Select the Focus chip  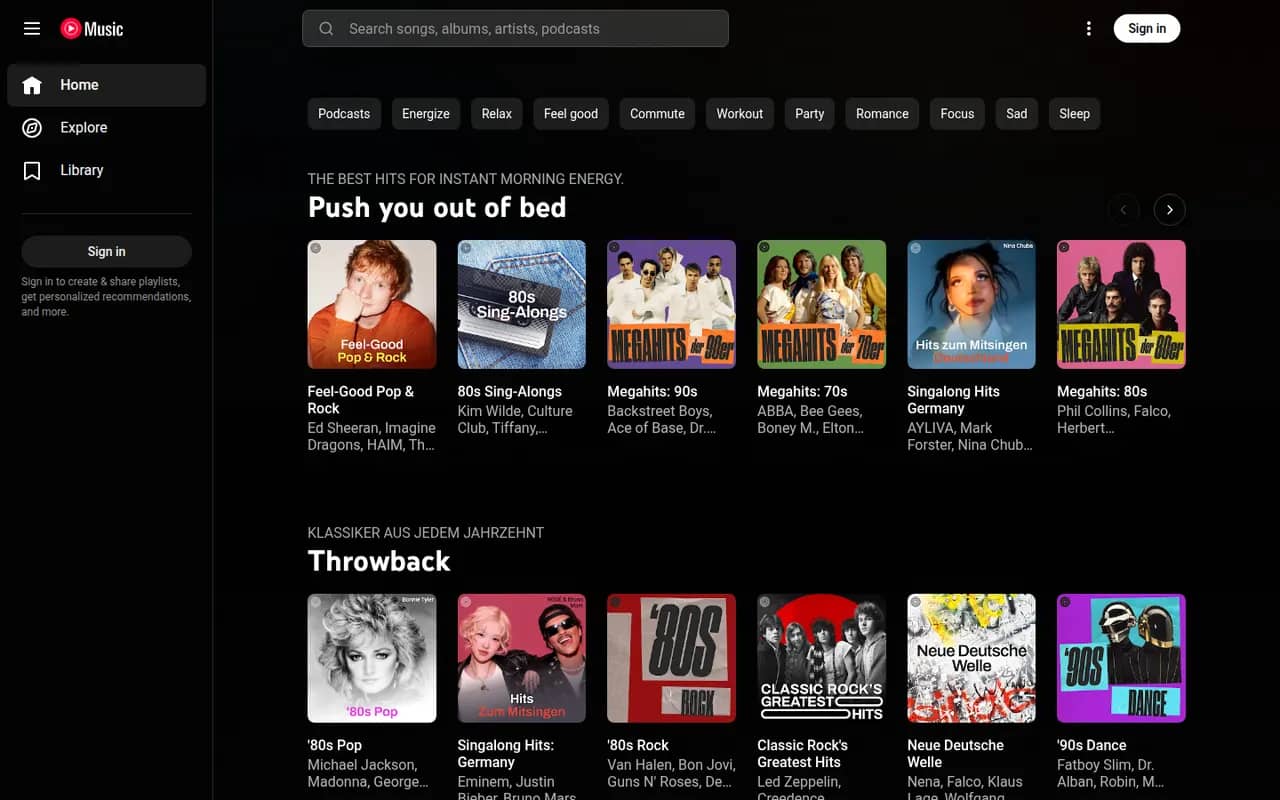click(957, 114)
